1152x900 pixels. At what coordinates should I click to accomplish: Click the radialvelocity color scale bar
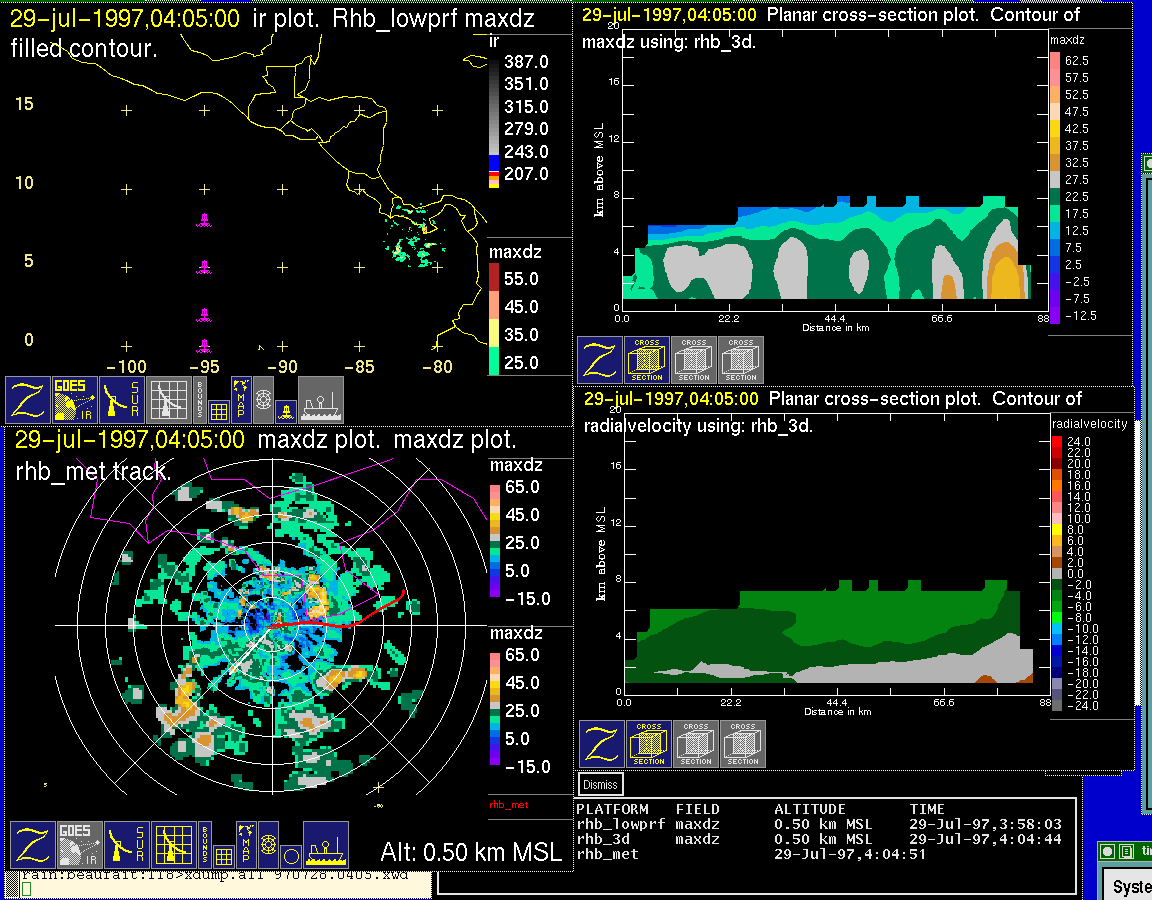1058,573
